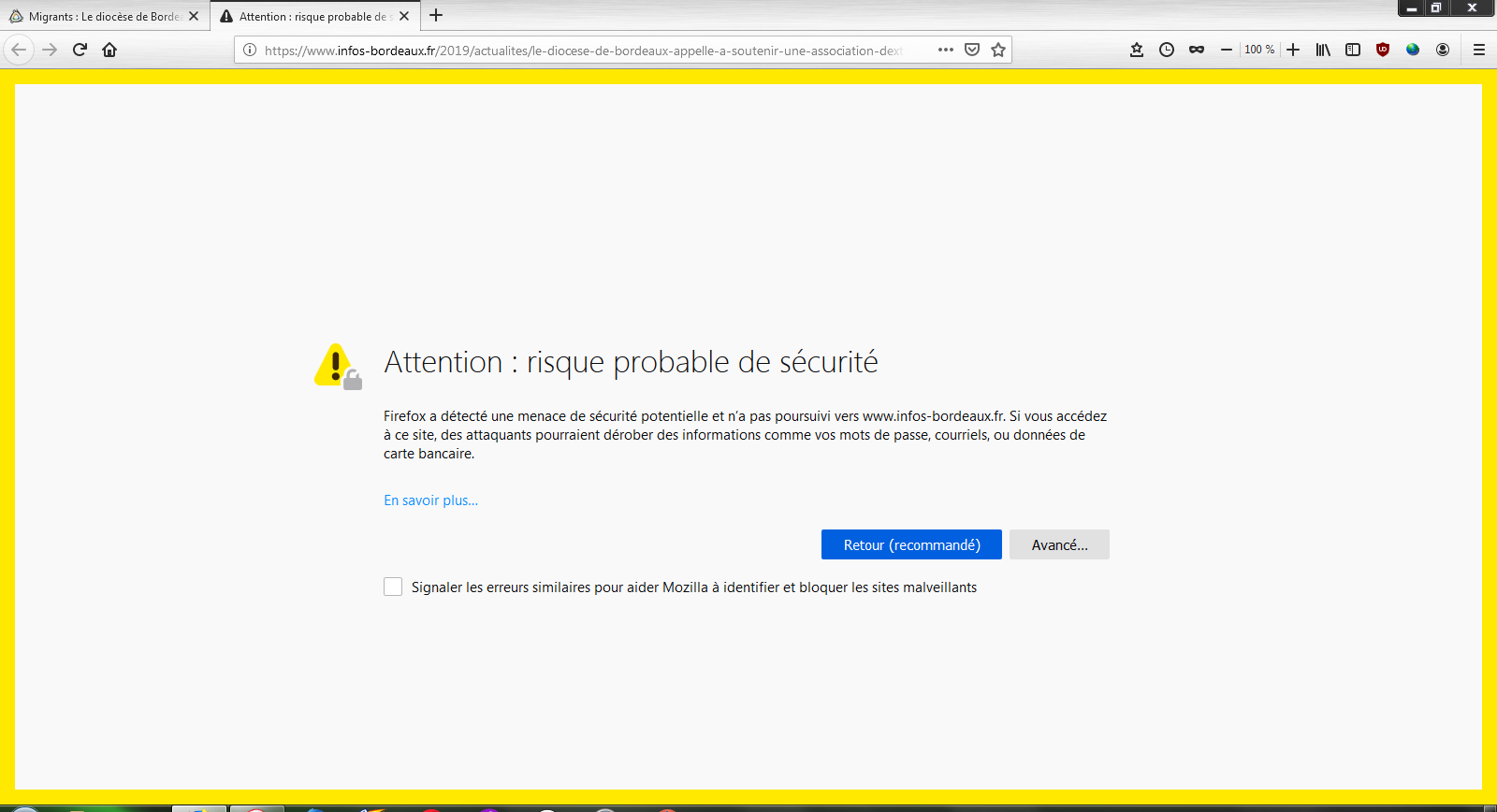
Task: Bookmark this page with the star
Action: point(998,50)
